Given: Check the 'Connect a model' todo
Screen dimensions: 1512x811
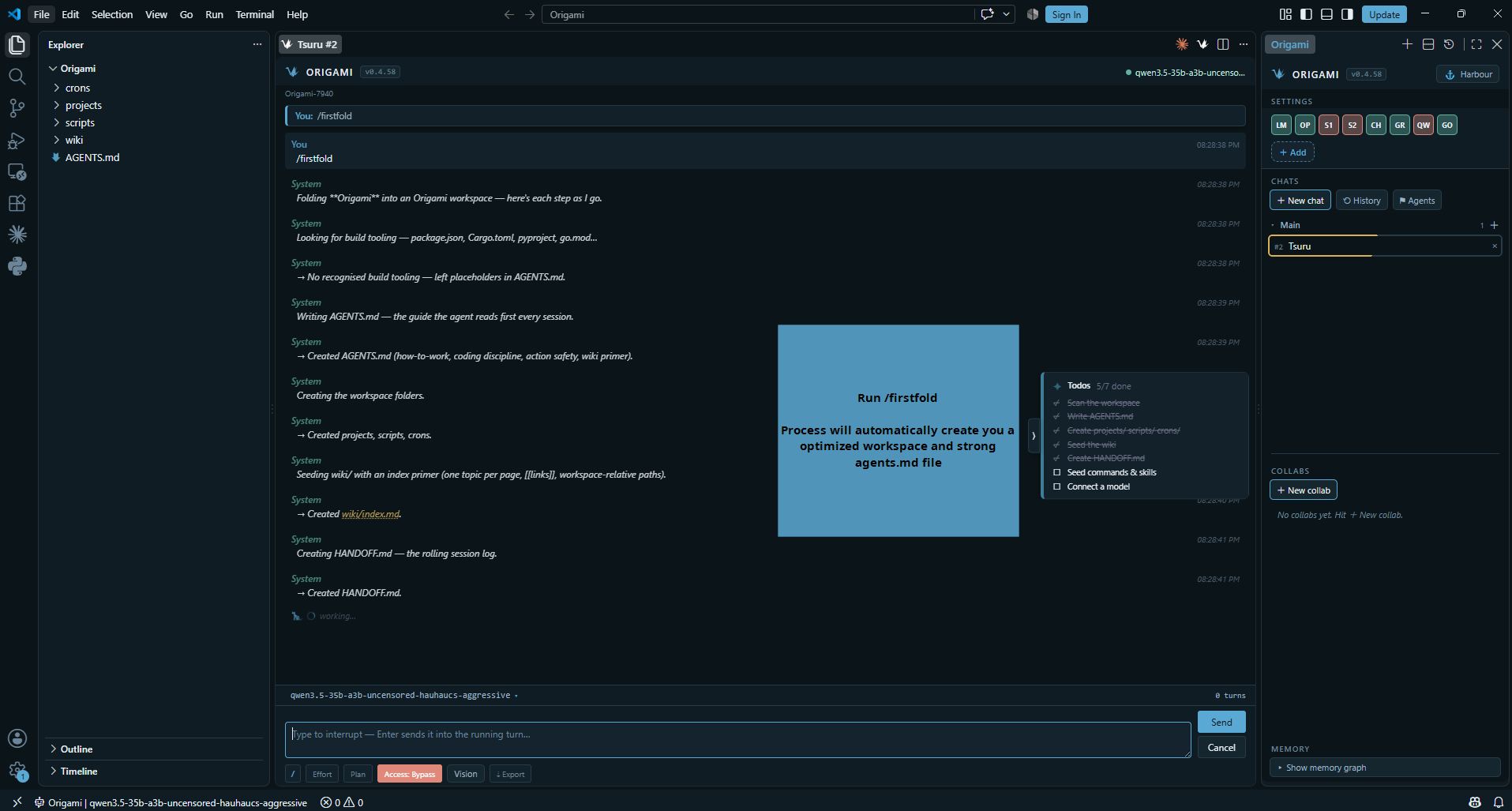Looking at the screenshot, I should [1057, 486].
